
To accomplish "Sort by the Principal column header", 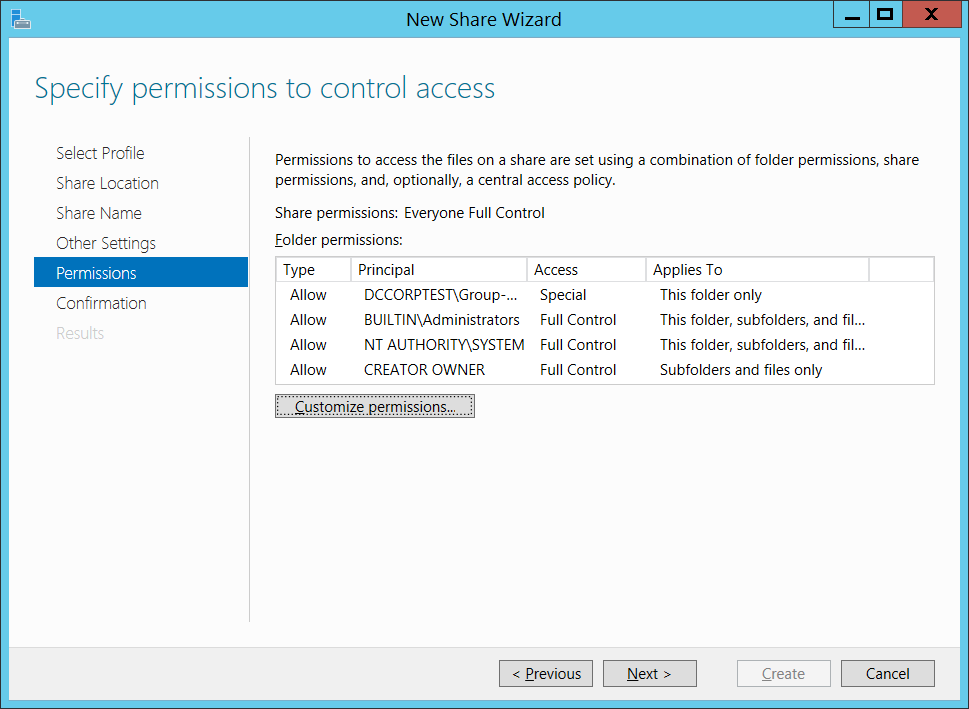I will click(439, 270).
